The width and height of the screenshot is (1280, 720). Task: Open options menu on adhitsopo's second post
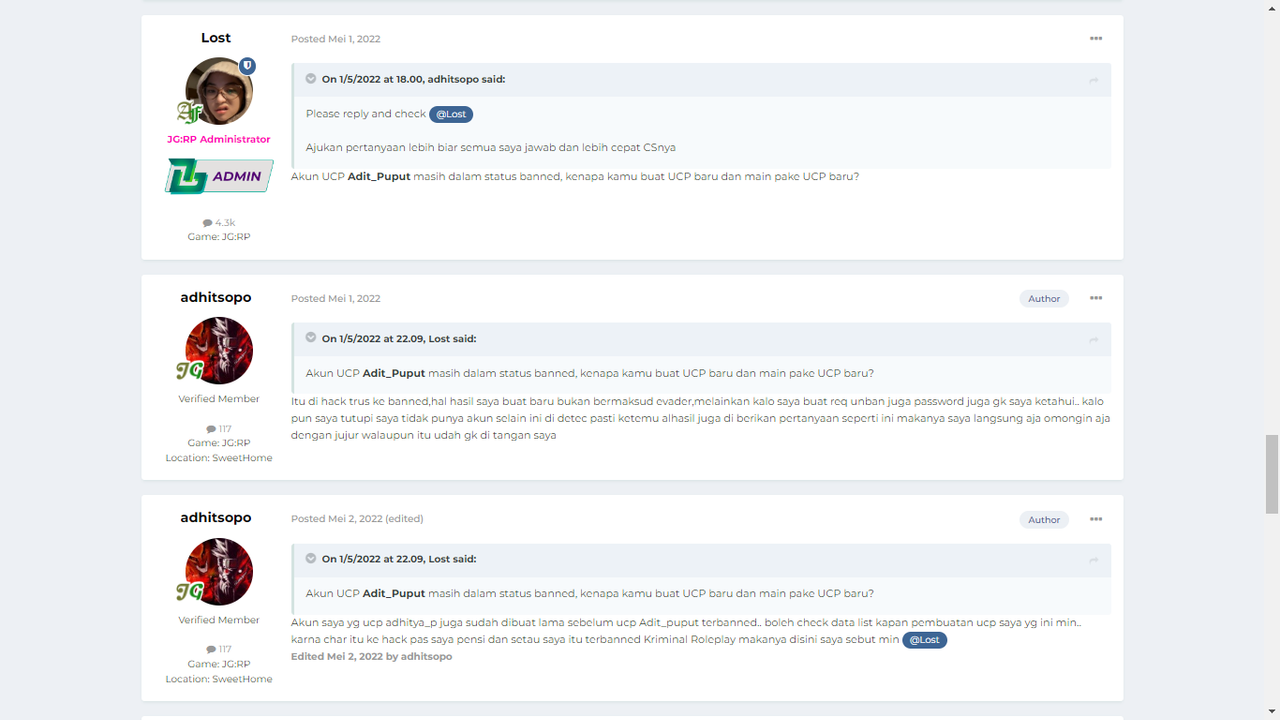coord(1096,519)
